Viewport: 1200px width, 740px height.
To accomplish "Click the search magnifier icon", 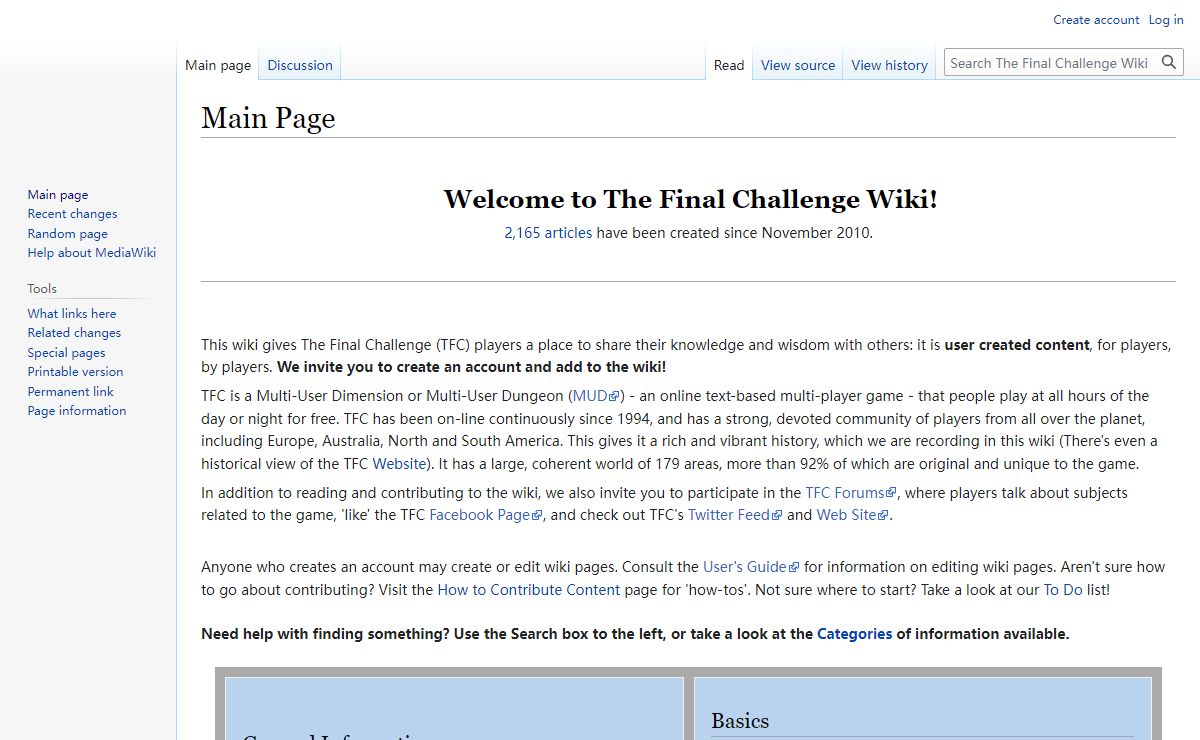I will point(1169,63).
